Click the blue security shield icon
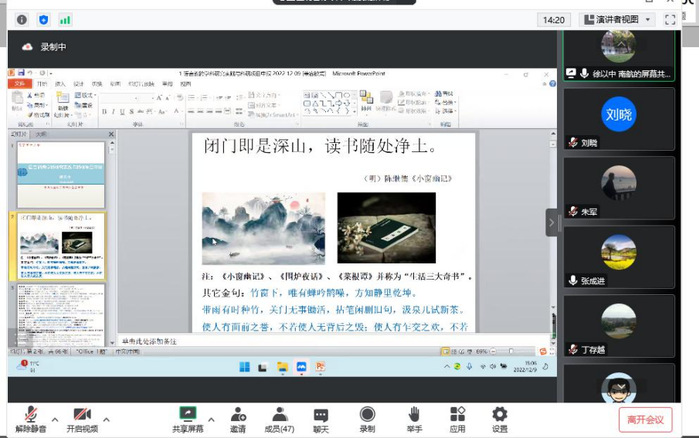Viewport: 699px width, 438px height. [x=43, y=19]
